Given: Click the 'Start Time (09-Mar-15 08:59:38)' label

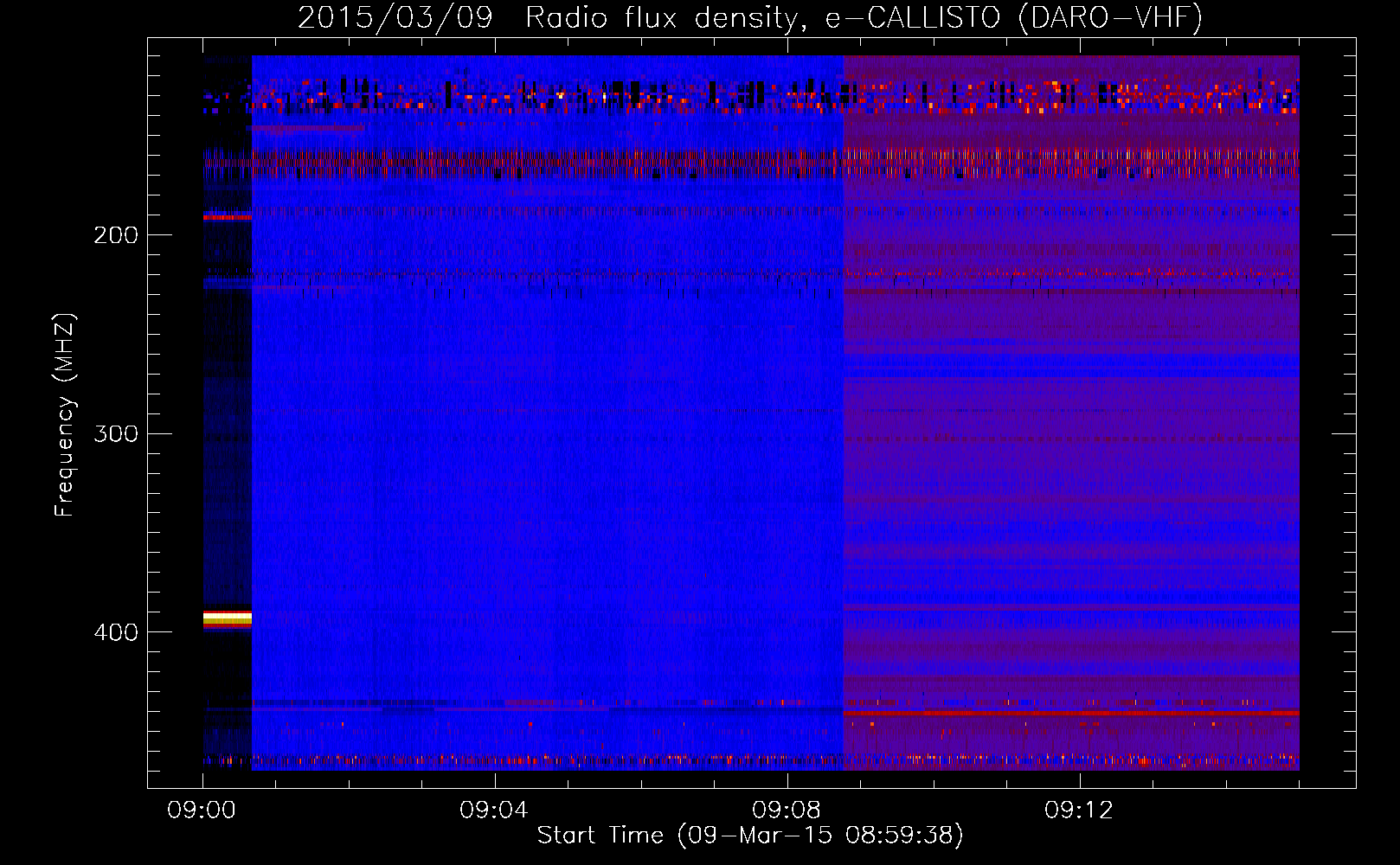Looking at the screenshot, I should [x=750, y=835].
